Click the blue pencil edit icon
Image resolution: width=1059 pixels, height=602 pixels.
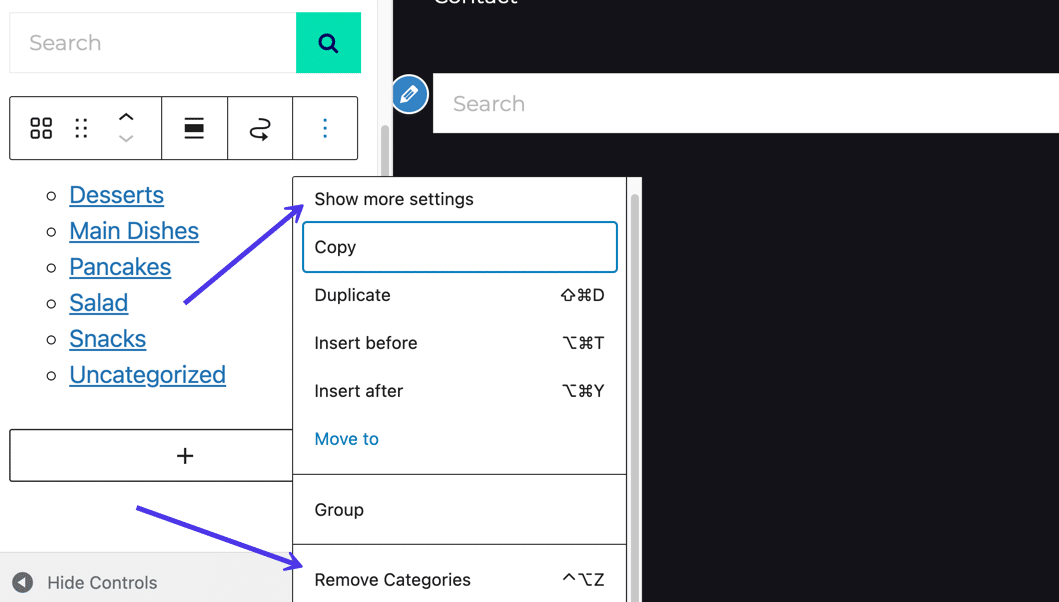click(x=409, y=94)
